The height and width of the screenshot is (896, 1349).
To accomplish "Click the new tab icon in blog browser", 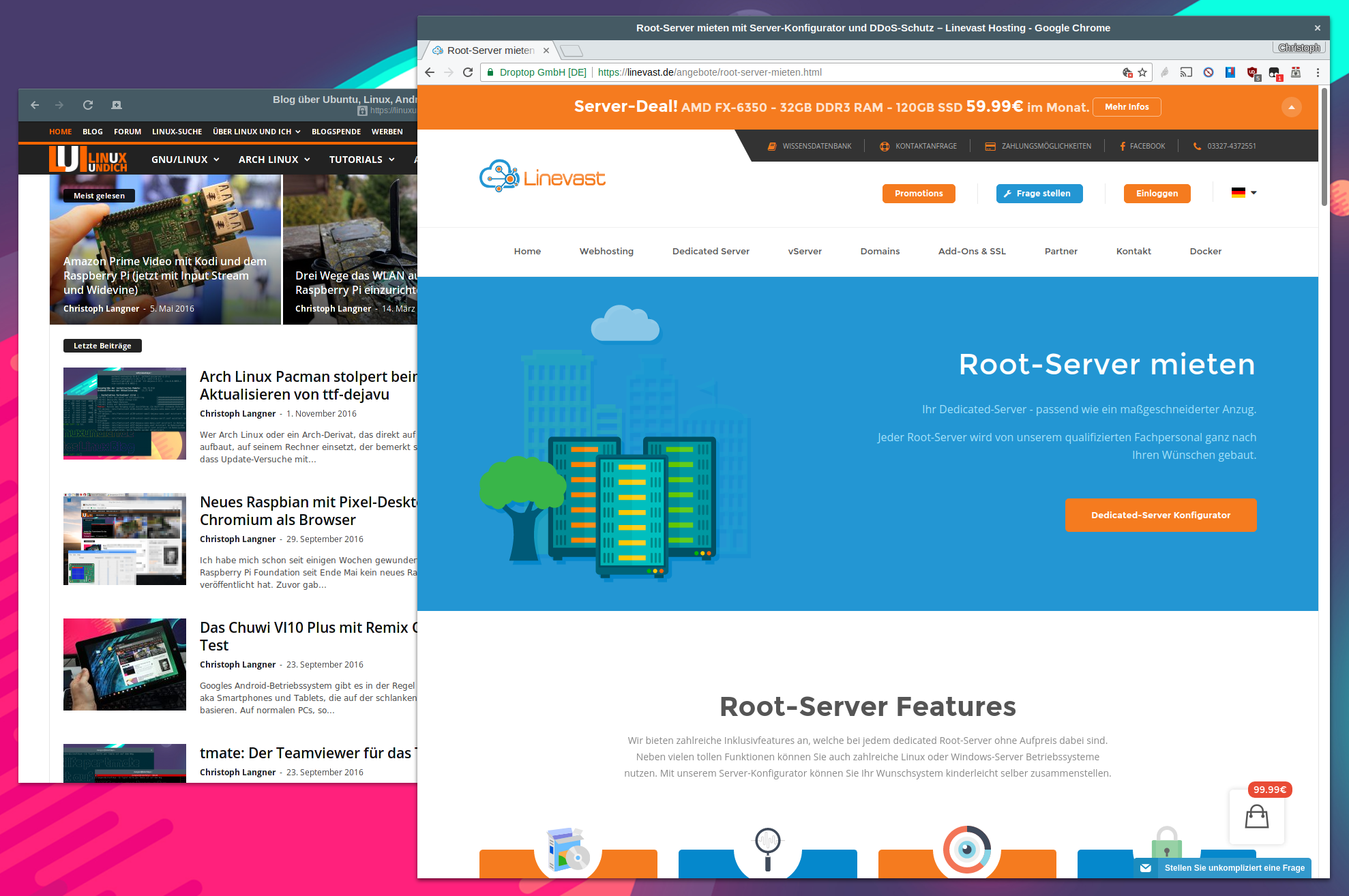I will click(117, 105).
